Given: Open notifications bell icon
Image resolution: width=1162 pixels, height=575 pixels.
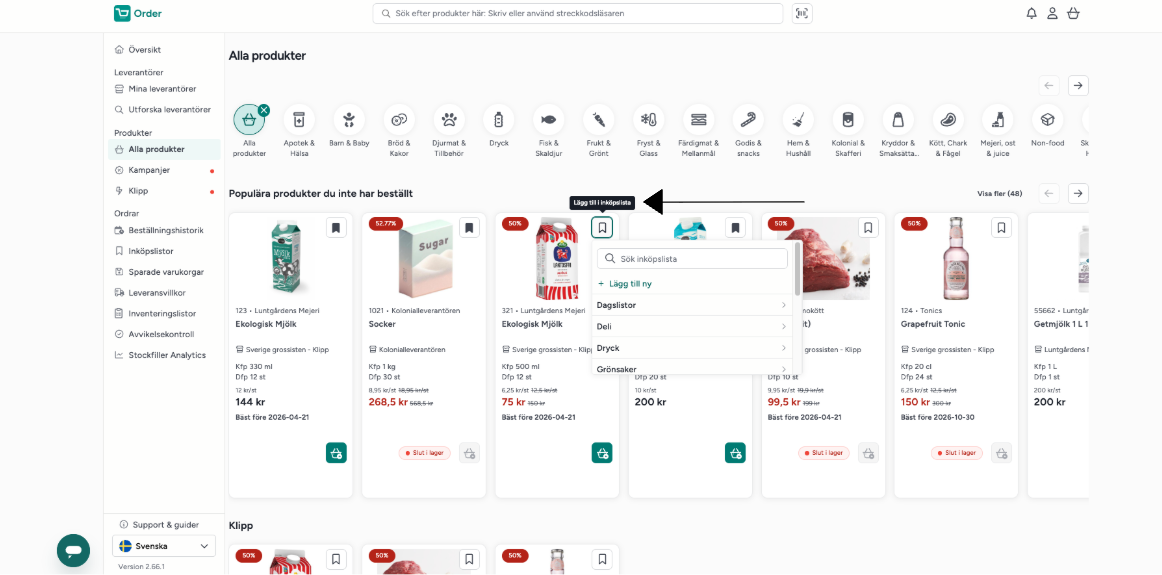Looking at the screenshot, I should click(x=1031, y=13).
